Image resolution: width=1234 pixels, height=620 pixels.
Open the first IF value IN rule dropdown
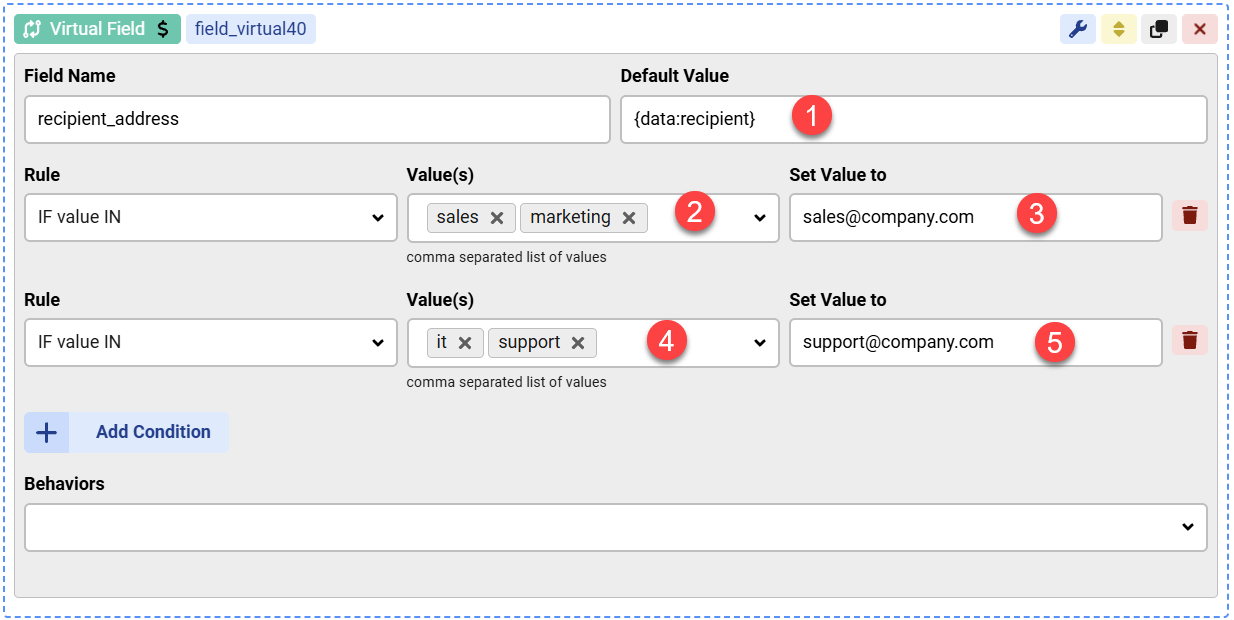[x=210, y=217]
